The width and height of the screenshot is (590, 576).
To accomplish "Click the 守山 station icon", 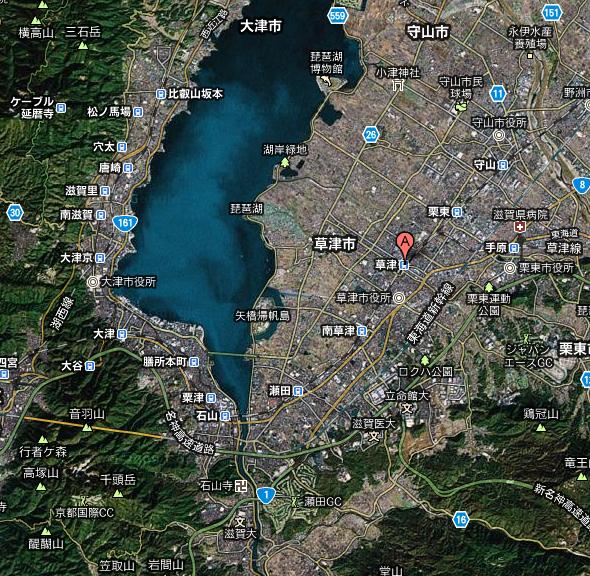I will tap(503, 165).
